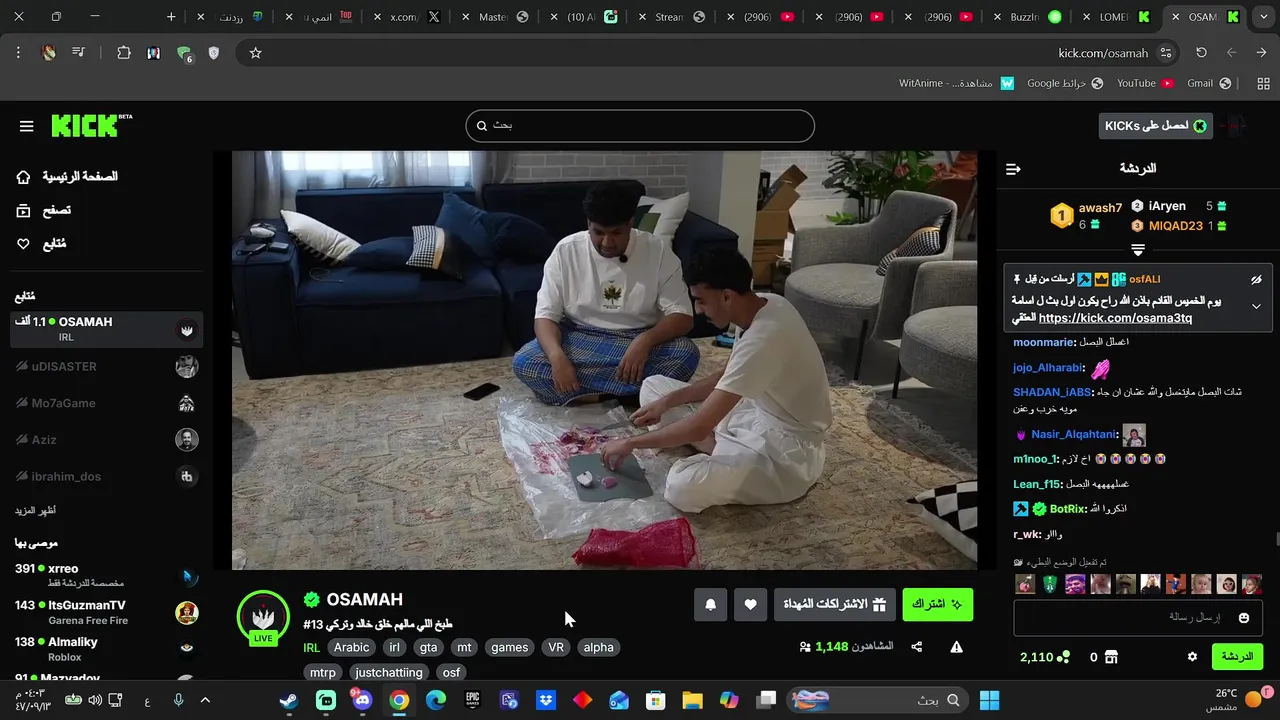The image size is (1280, 720).
Task: Open Steam from the taskbar
Action: 288,700
